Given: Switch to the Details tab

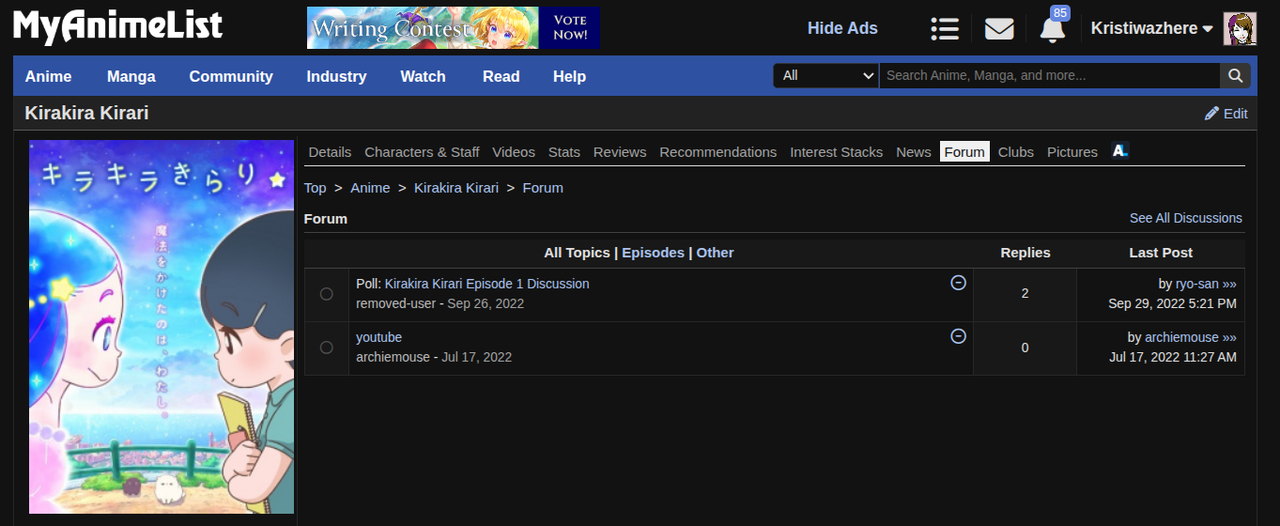Looking at the screenshot, I should coord(330,152).
